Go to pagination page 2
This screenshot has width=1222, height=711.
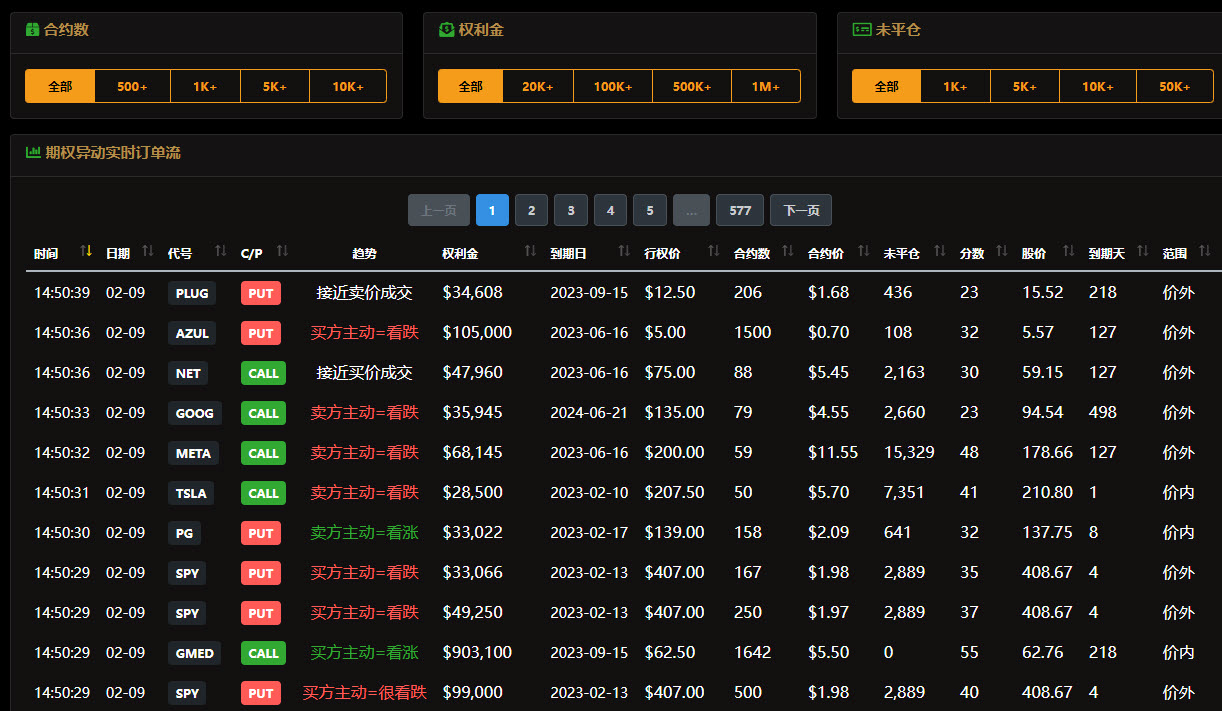531,210
